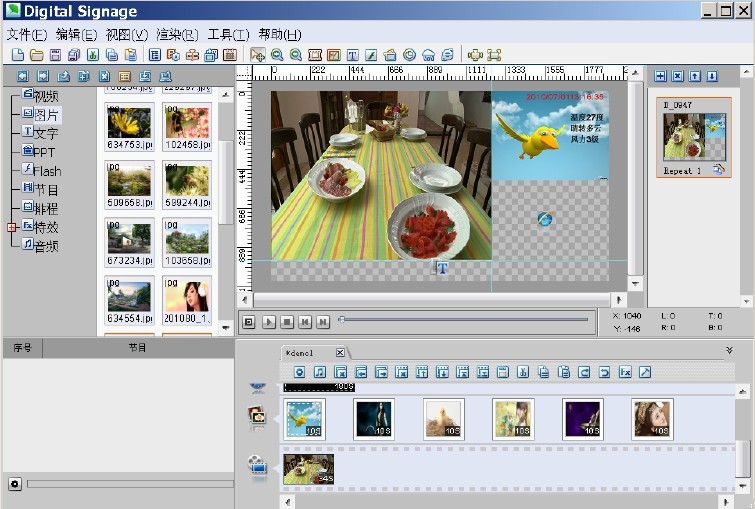
Task: Click the skip to start button
Action: [x=305, y=322]
